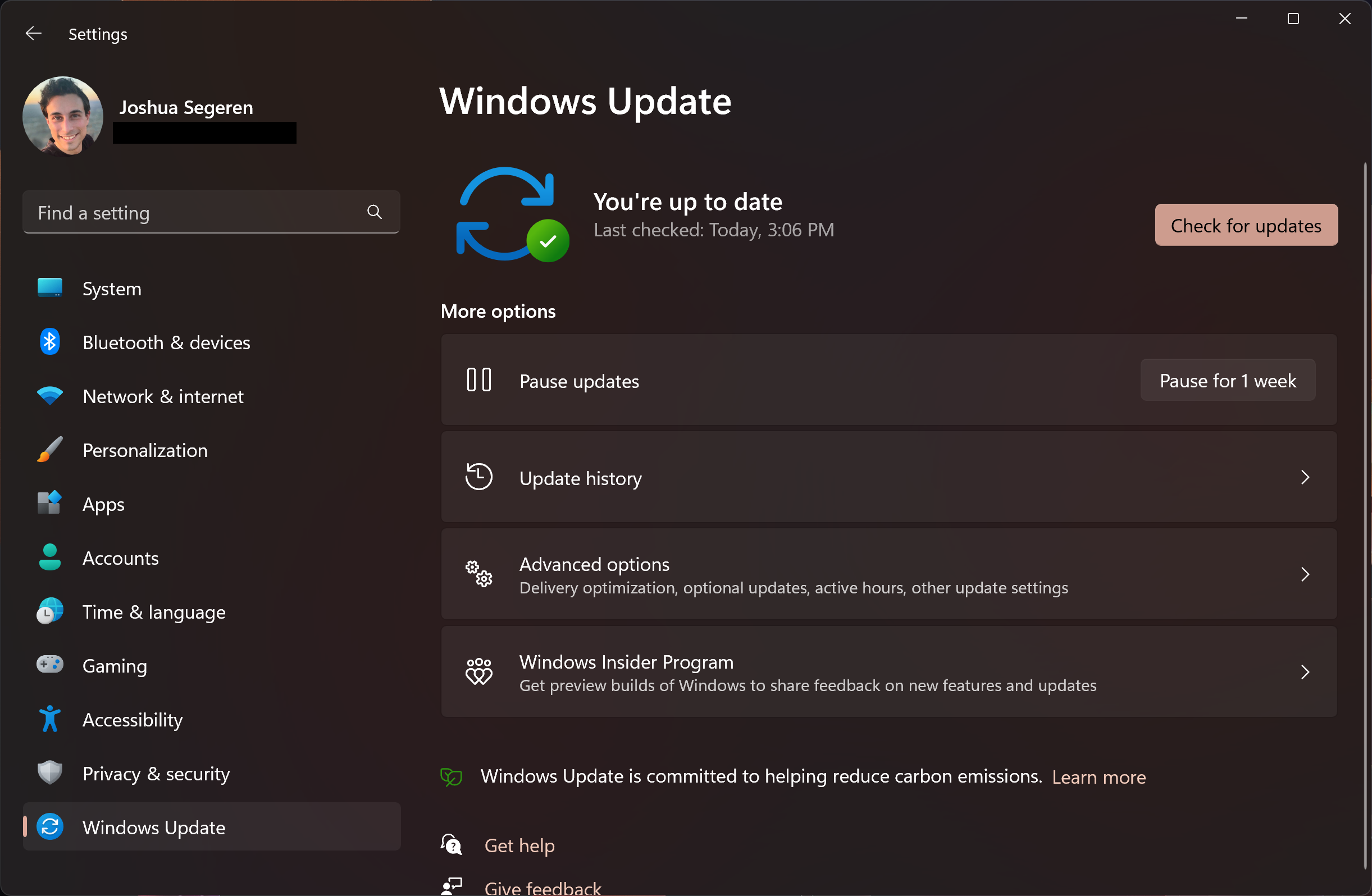Click the Personalization paintbrush icon
This screenshot has height=896, width=1372.
49,450
